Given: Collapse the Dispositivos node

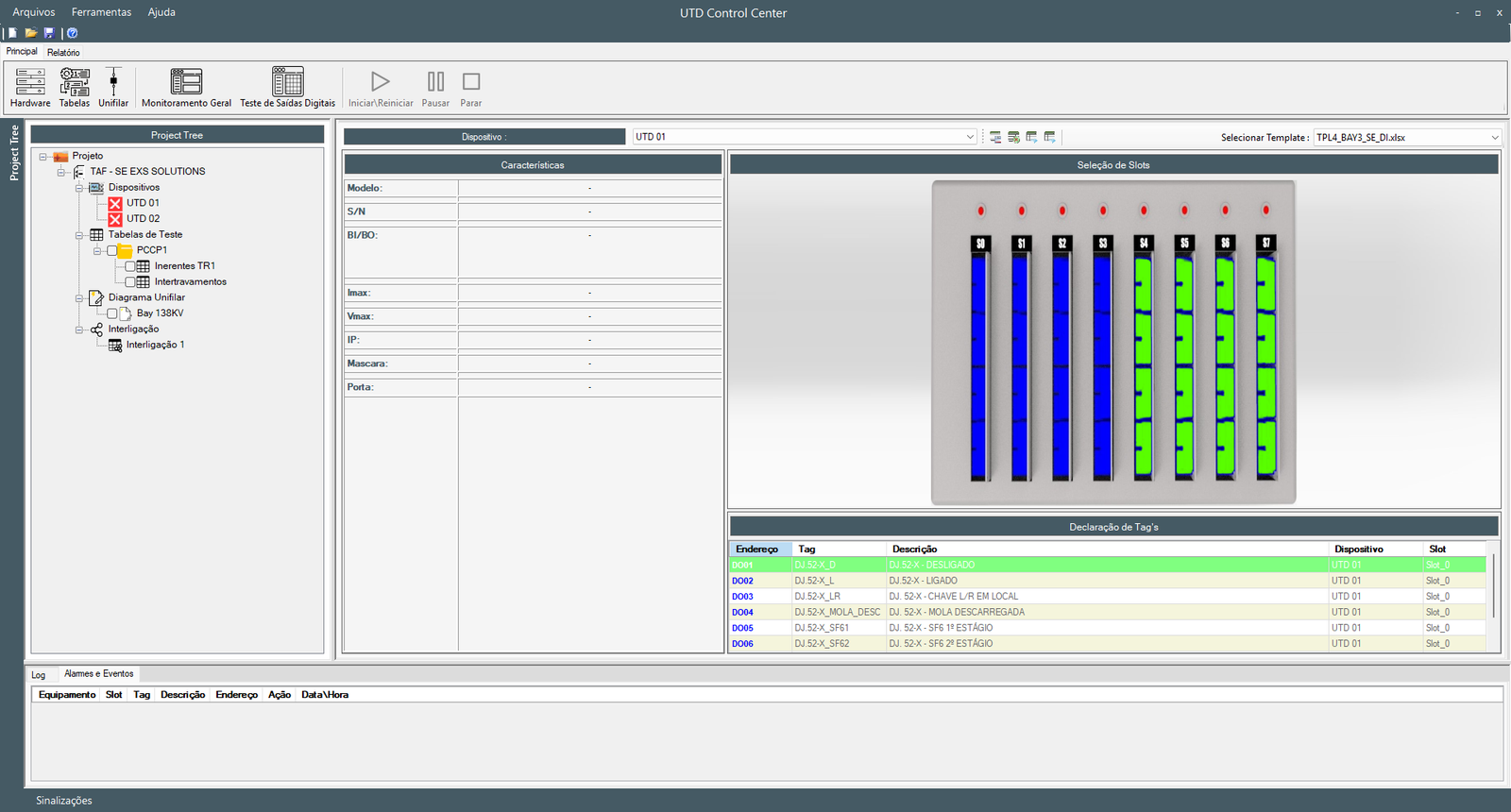Looking at the screenshot, I should [79, 187].
